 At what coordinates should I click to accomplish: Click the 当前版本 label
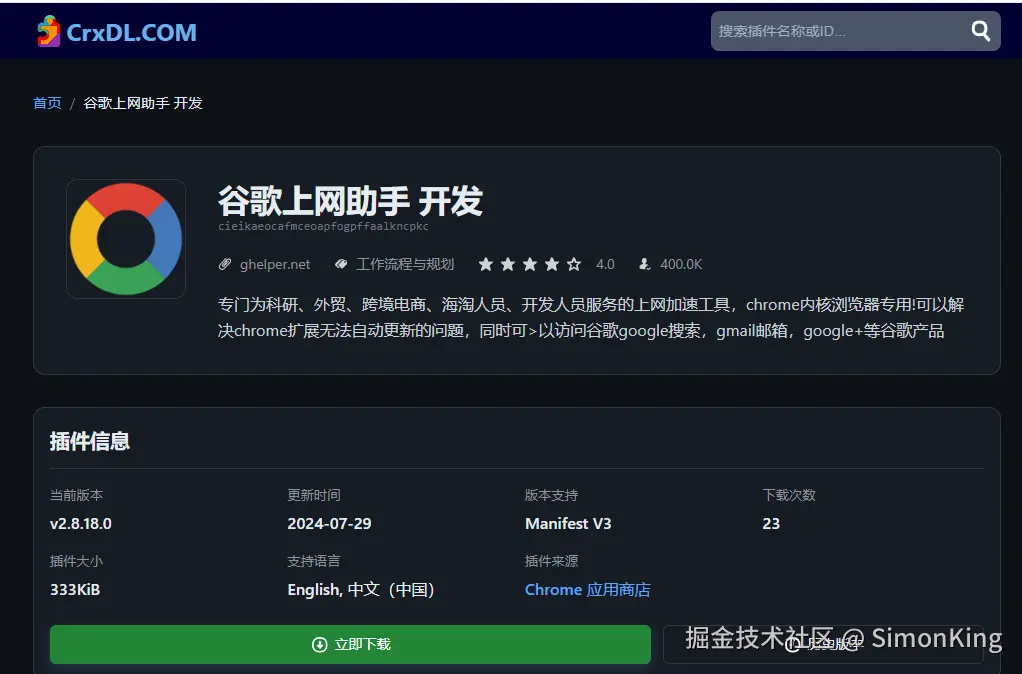pyautogui.click(x=76, y=495)
